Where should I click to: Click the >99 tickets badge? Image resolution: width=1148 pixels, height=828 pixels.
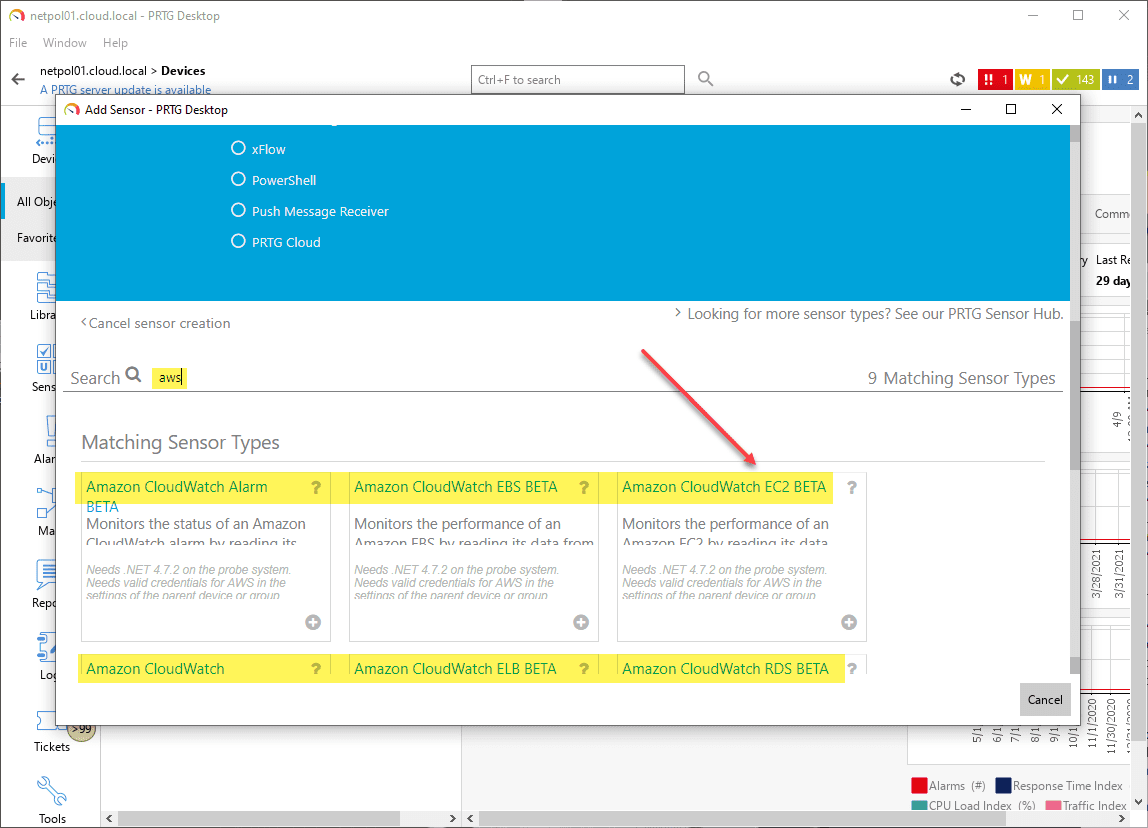click(x=81, y=730)
